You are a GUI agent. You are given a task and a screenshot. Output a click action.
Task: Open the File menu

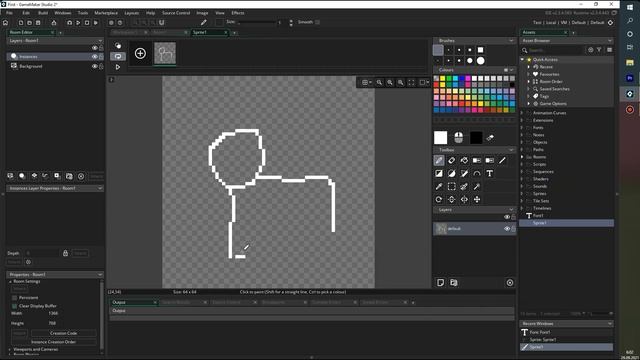point(9,13)
